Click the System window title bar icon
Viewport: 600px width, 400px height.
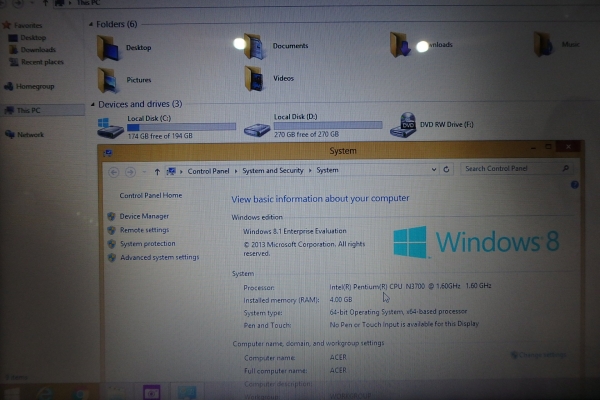tap(108, 153)
